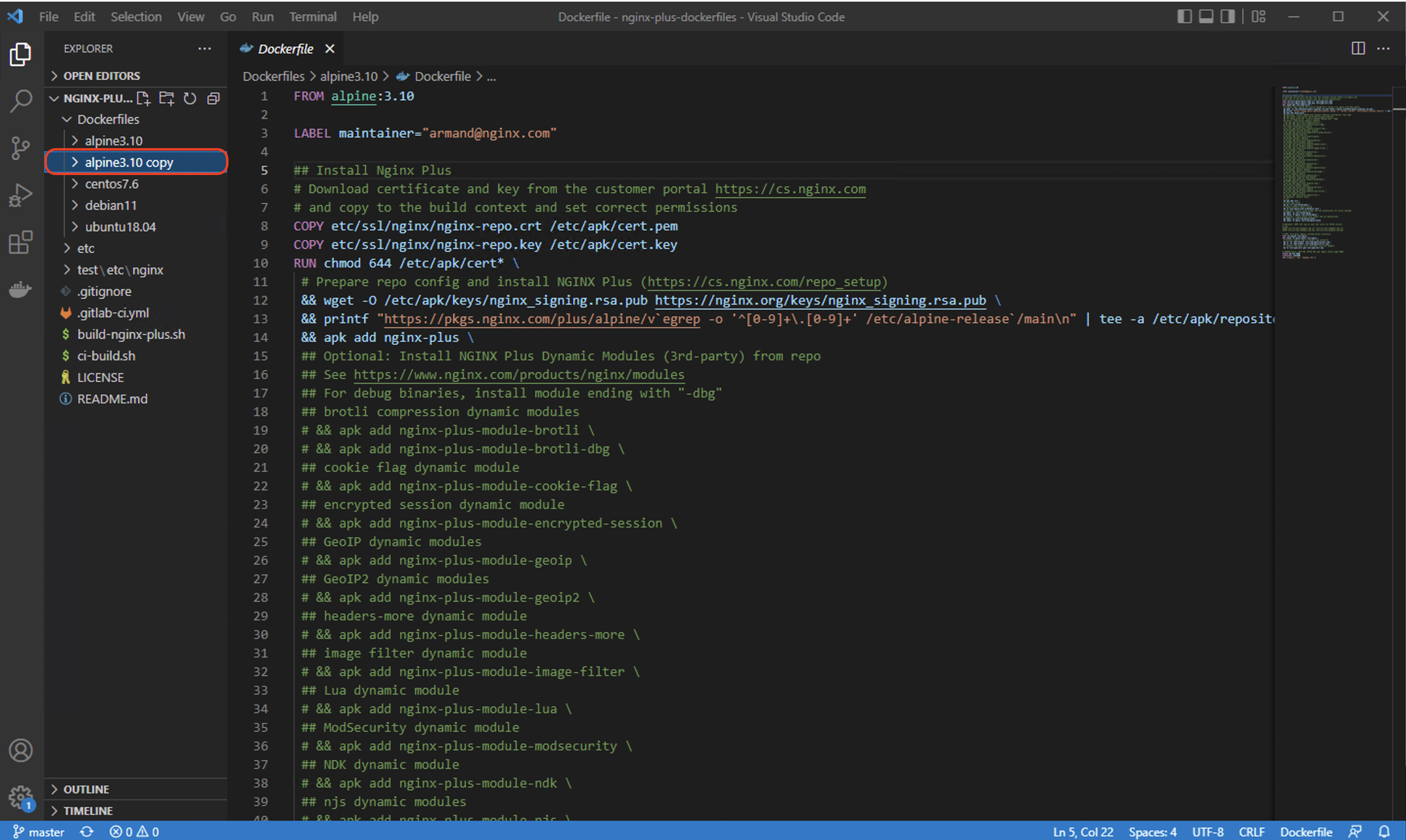1406x840 pixels.
Task: Expand the Timeline section
Action: point(136,811)
